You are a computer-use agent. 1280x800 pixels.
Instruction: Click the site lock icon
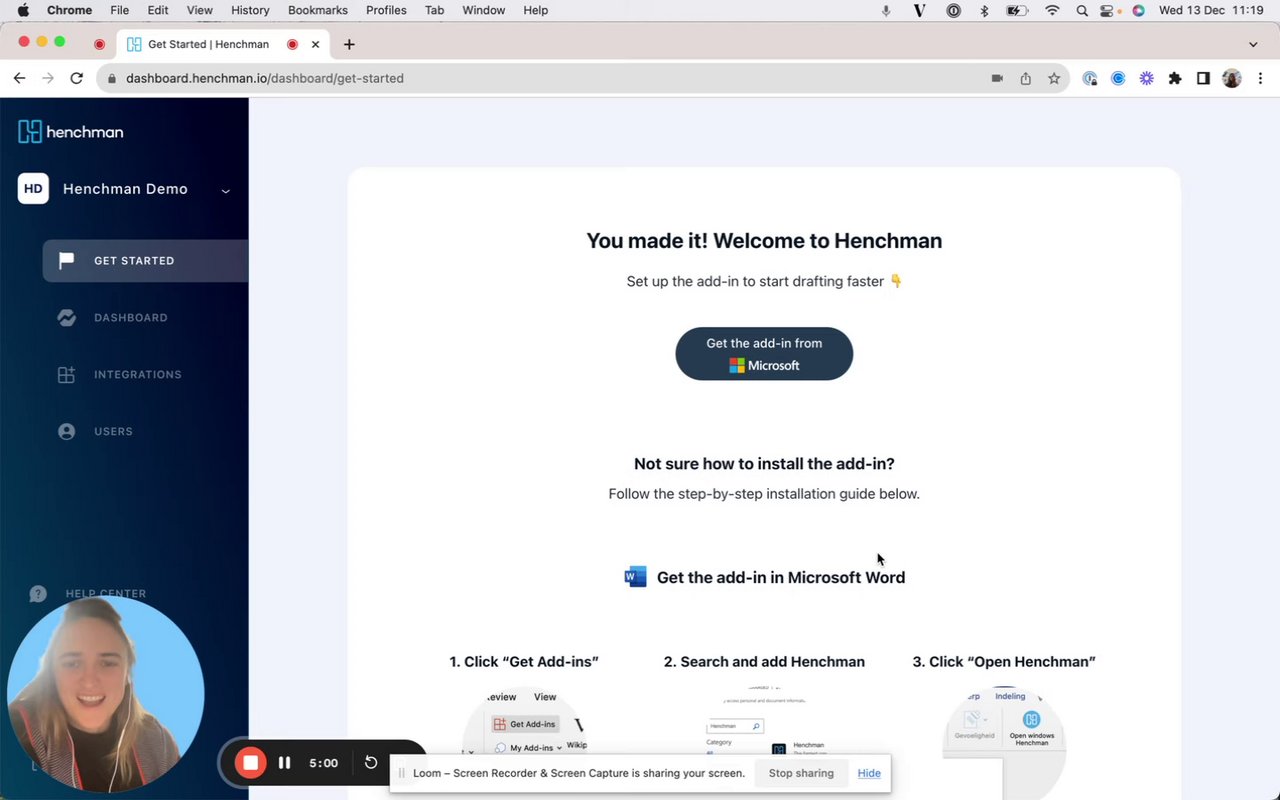(112, 78)
